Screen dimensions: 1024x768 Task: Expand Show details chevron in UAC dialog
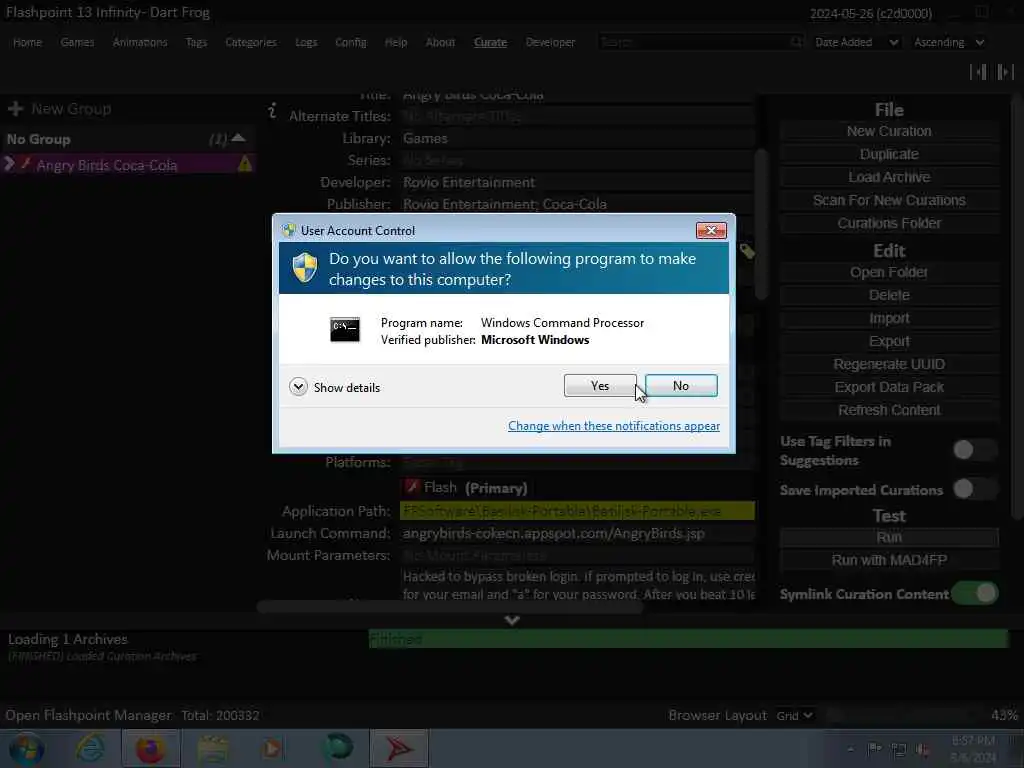[298, 387]
